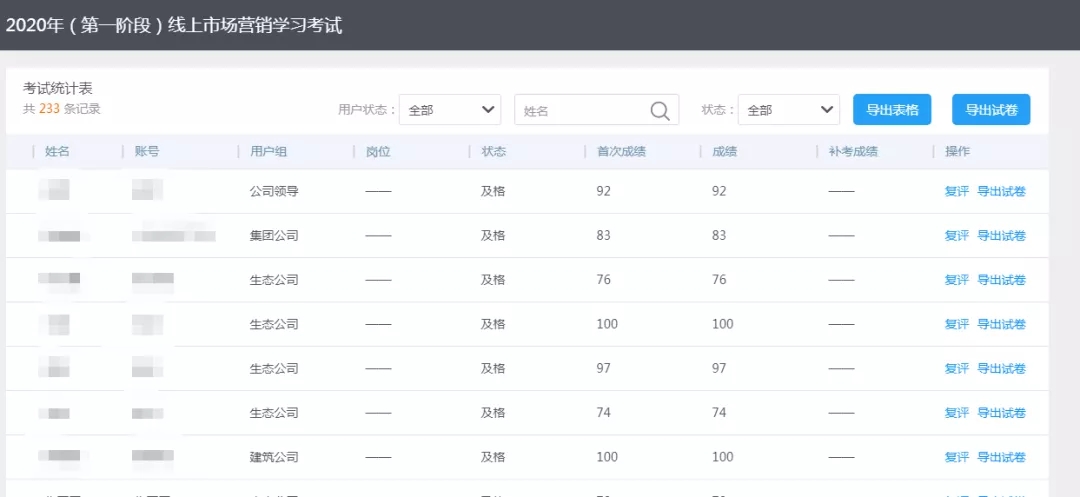Click 复评 link in 生态公司 row scoring 100
Viewport: 1080px width, 497px height.
pos(957,324)
